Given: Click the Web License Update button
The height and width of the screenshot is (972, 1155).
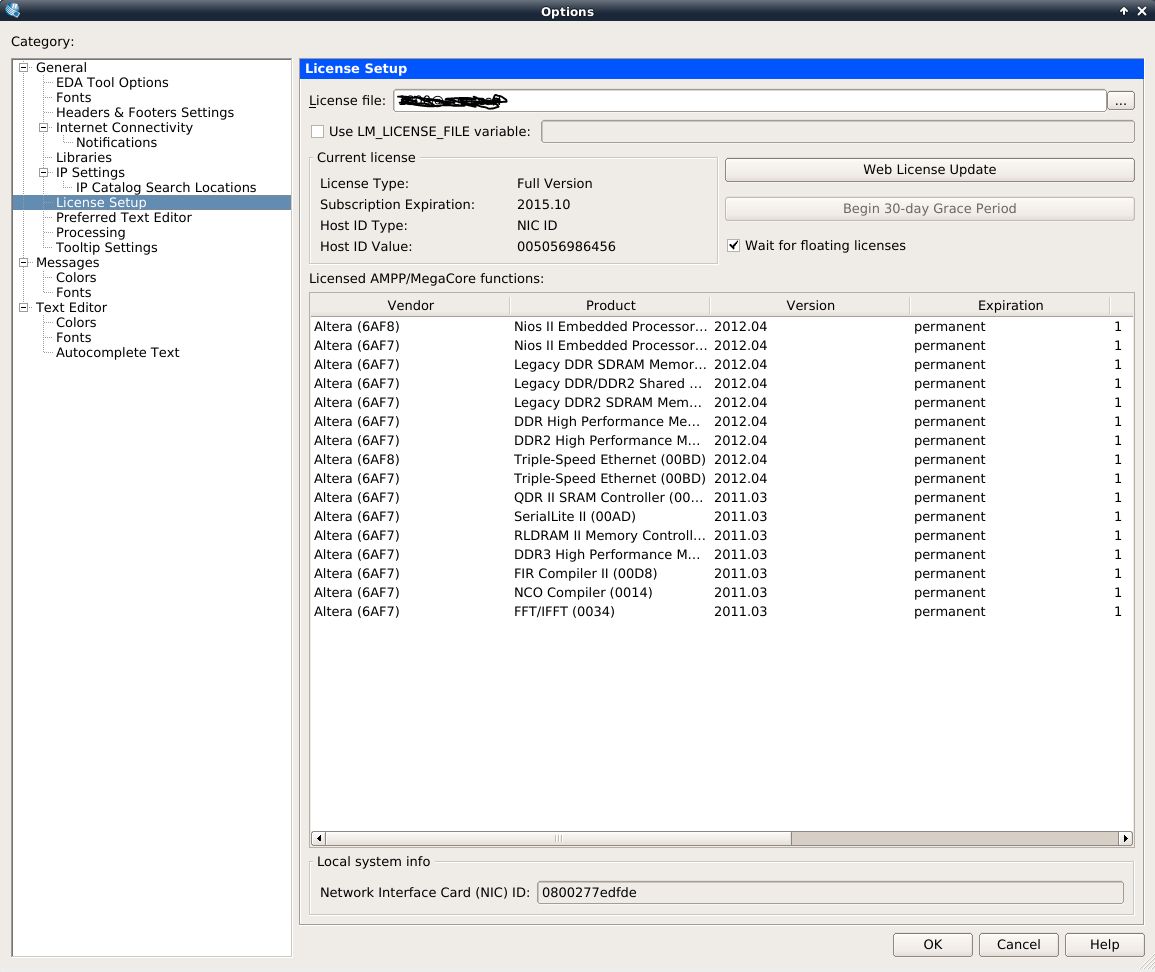Looking at the screenshot, I should 929,170.
